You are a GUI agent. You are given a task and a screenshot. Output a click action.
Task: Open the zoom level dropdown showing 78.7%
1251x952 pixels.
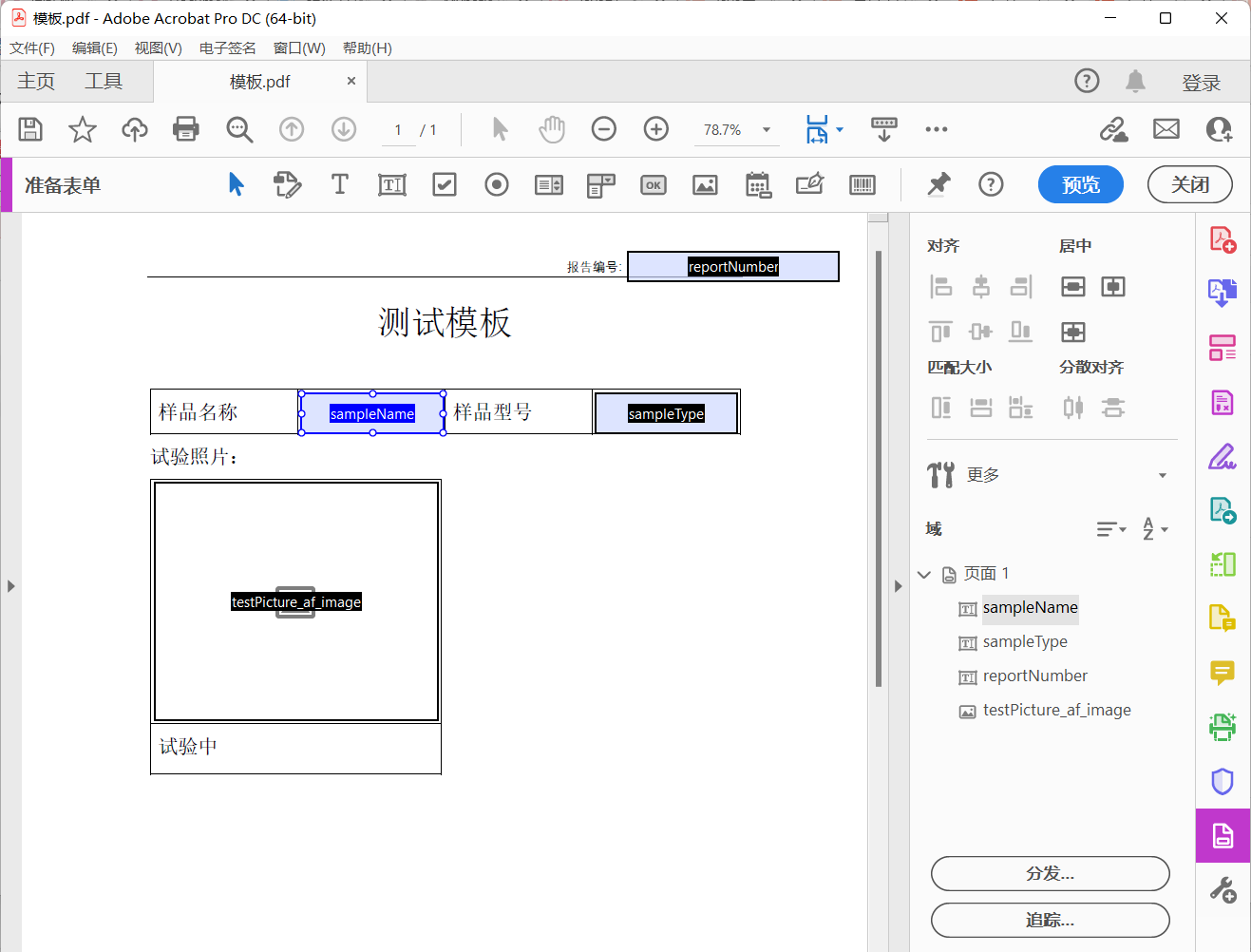tap(766, 129)
